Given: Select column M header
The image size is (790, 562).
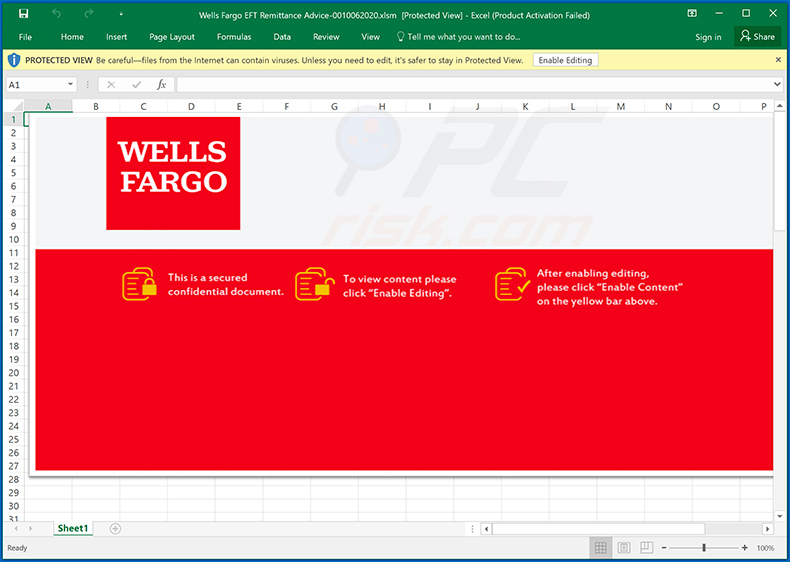Looking at the screenshot, I should click(621, 106).
